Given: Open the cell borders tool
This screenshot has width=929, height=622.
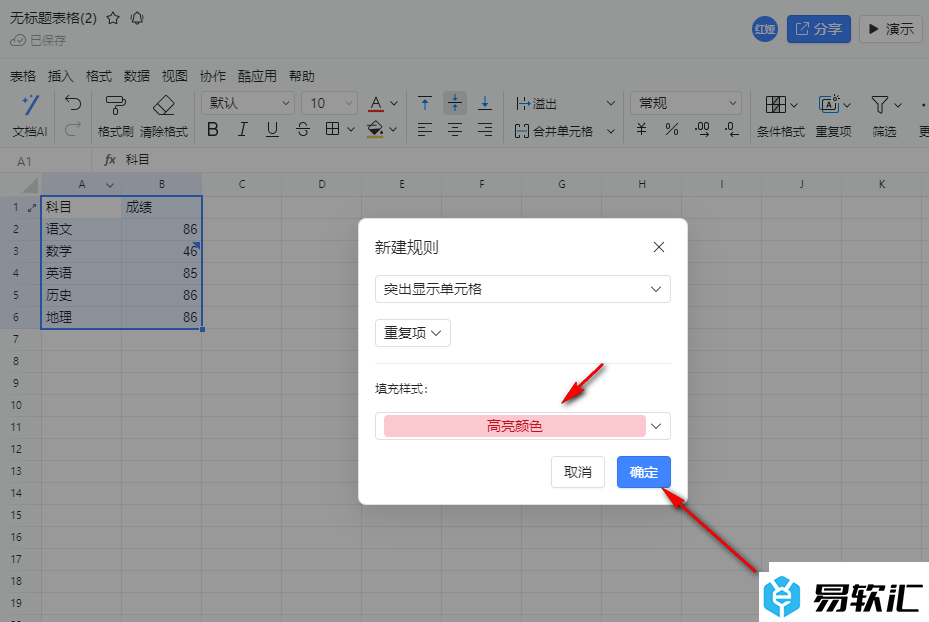Looking at the screenshot, I should tap(333, 129).
